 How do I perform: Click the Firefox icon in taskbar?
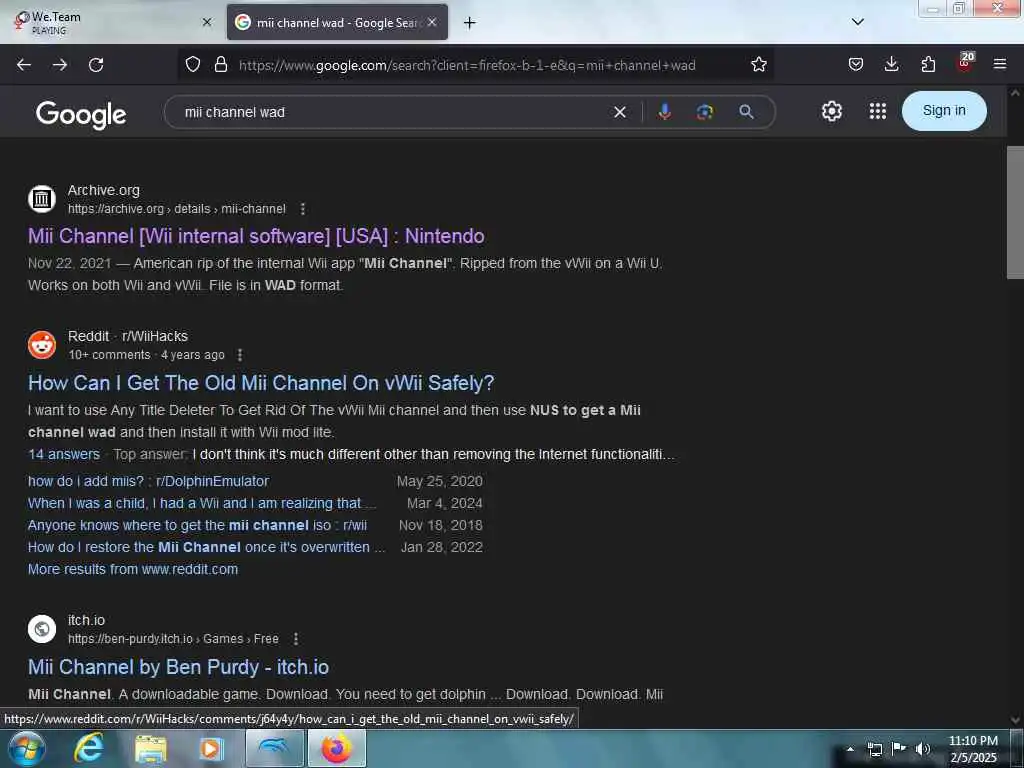coord(336,748)
